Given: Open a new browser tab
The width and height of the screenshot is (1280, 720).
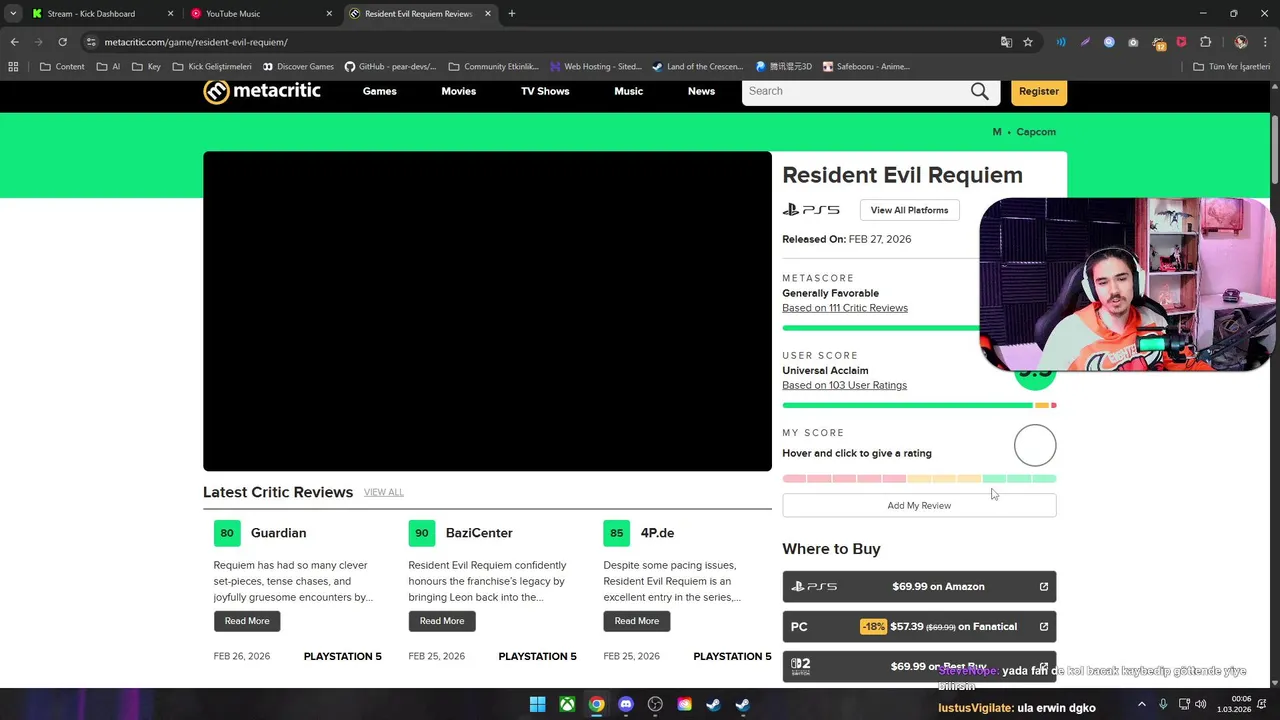Looking at the screenshot, I should (512, 14).
